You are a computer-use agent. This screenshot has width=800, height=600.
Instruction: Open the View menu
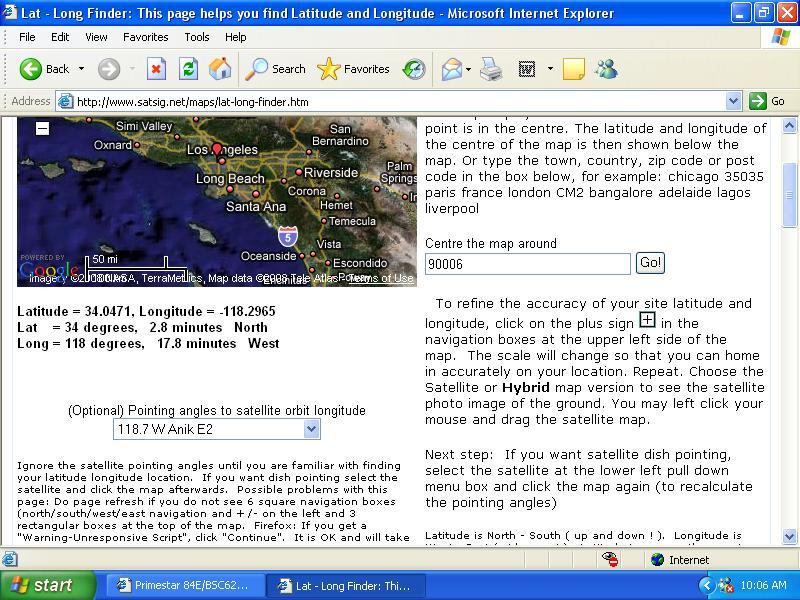point(96,37)
